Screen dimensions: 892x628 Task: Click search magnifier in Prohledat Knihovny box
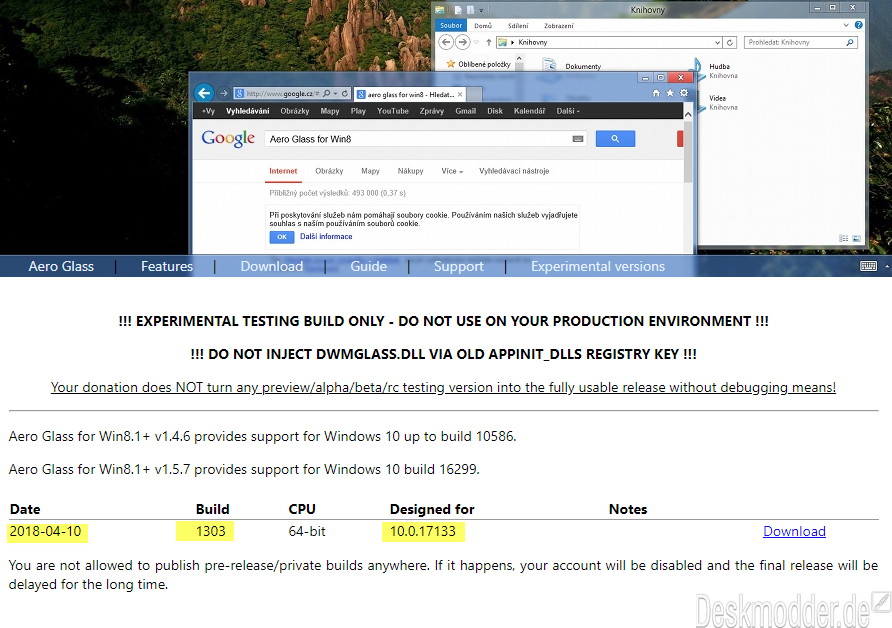850,42
